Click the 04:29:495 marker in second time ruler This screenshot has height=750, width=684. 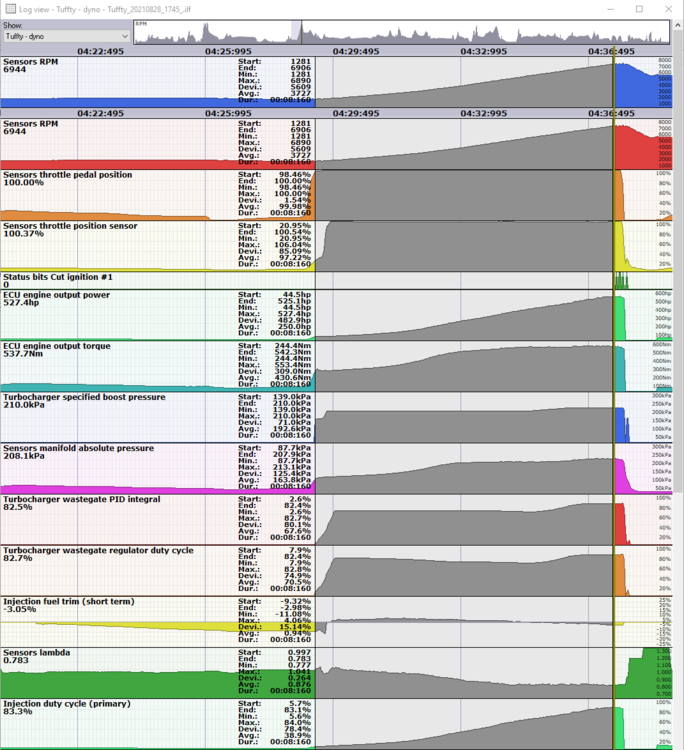356,114
